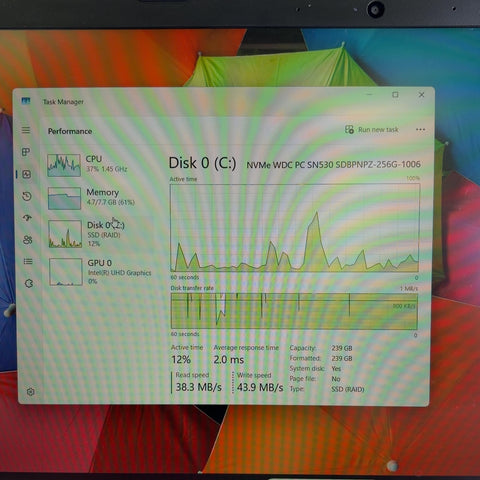Click the Intel(R) UHD Graphics label
Viewport: 480px width, 480px height.
point(119,273)
